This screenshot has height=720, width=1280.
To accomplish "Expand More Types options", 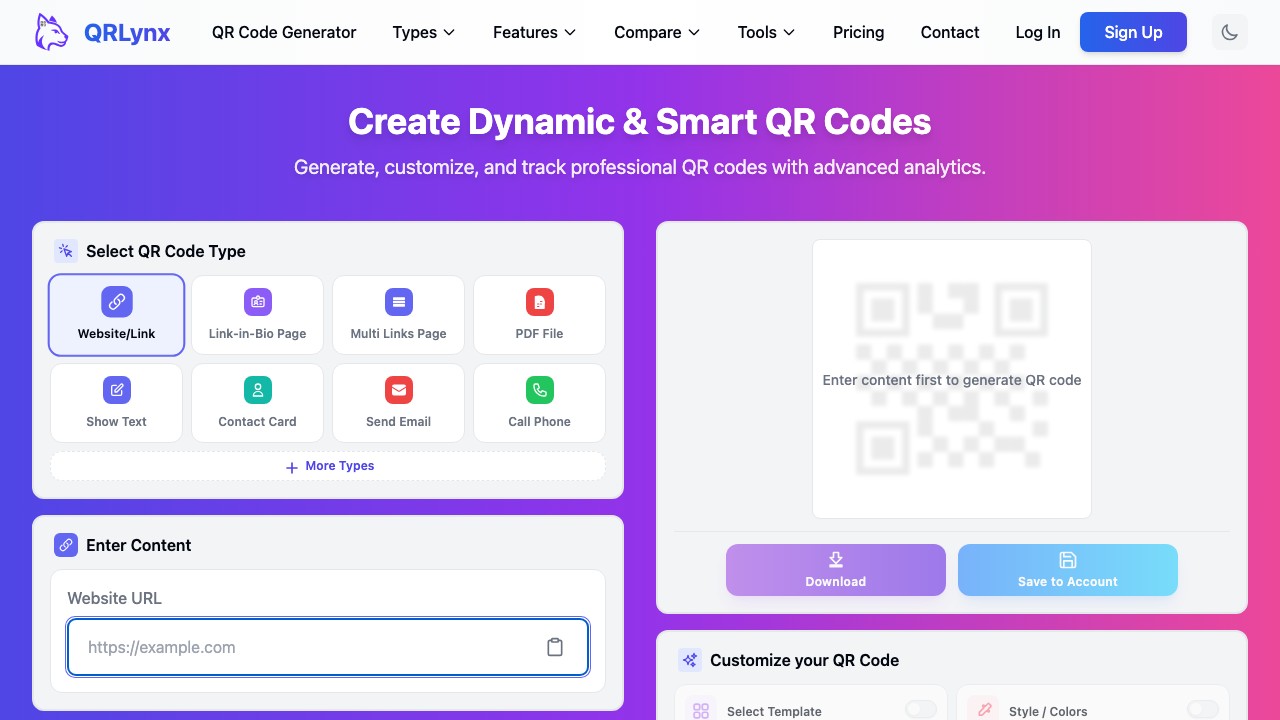I will (328, 466).
